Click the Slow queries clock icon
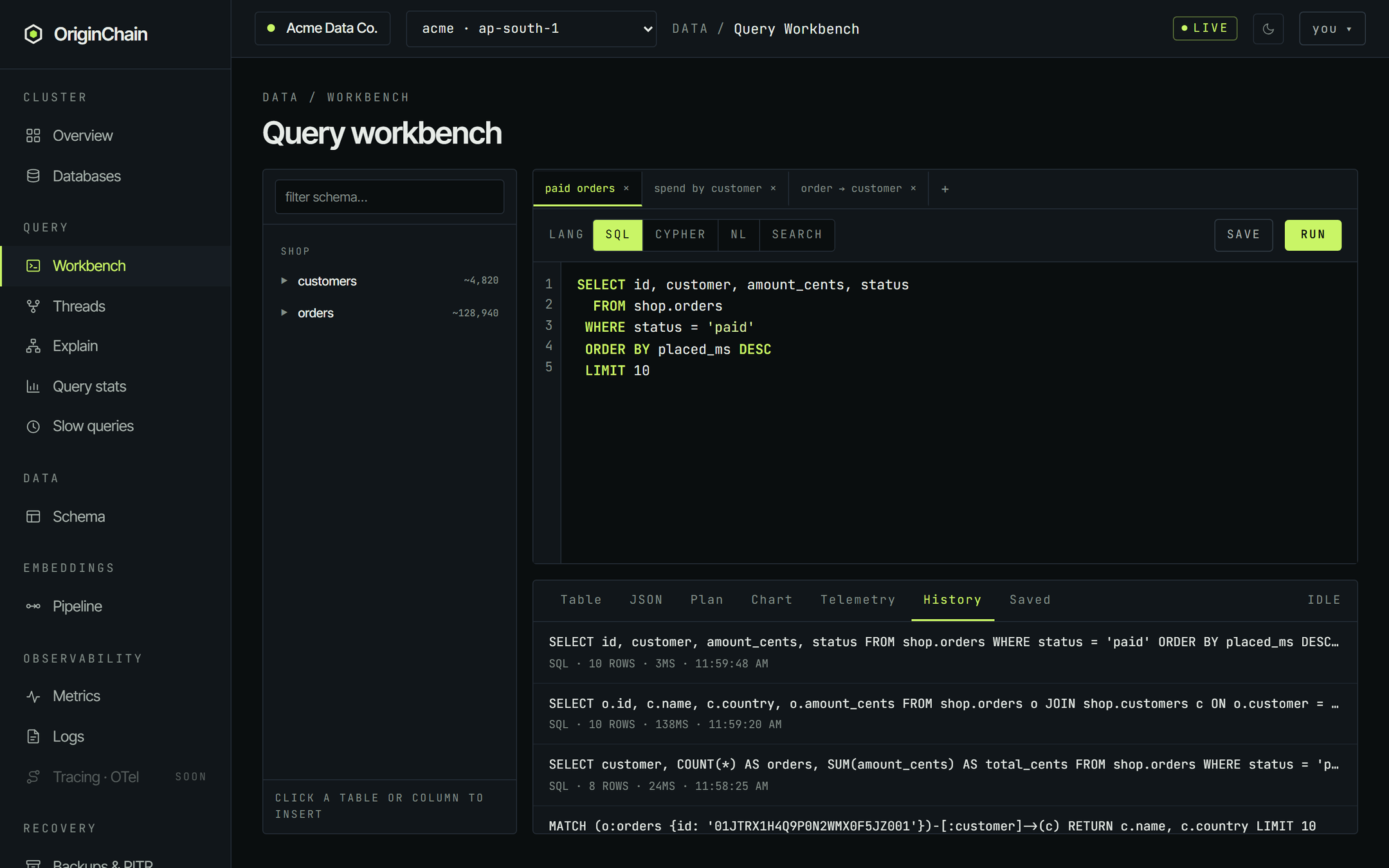Screen dimensions: 1389x868 pos(33,426)
